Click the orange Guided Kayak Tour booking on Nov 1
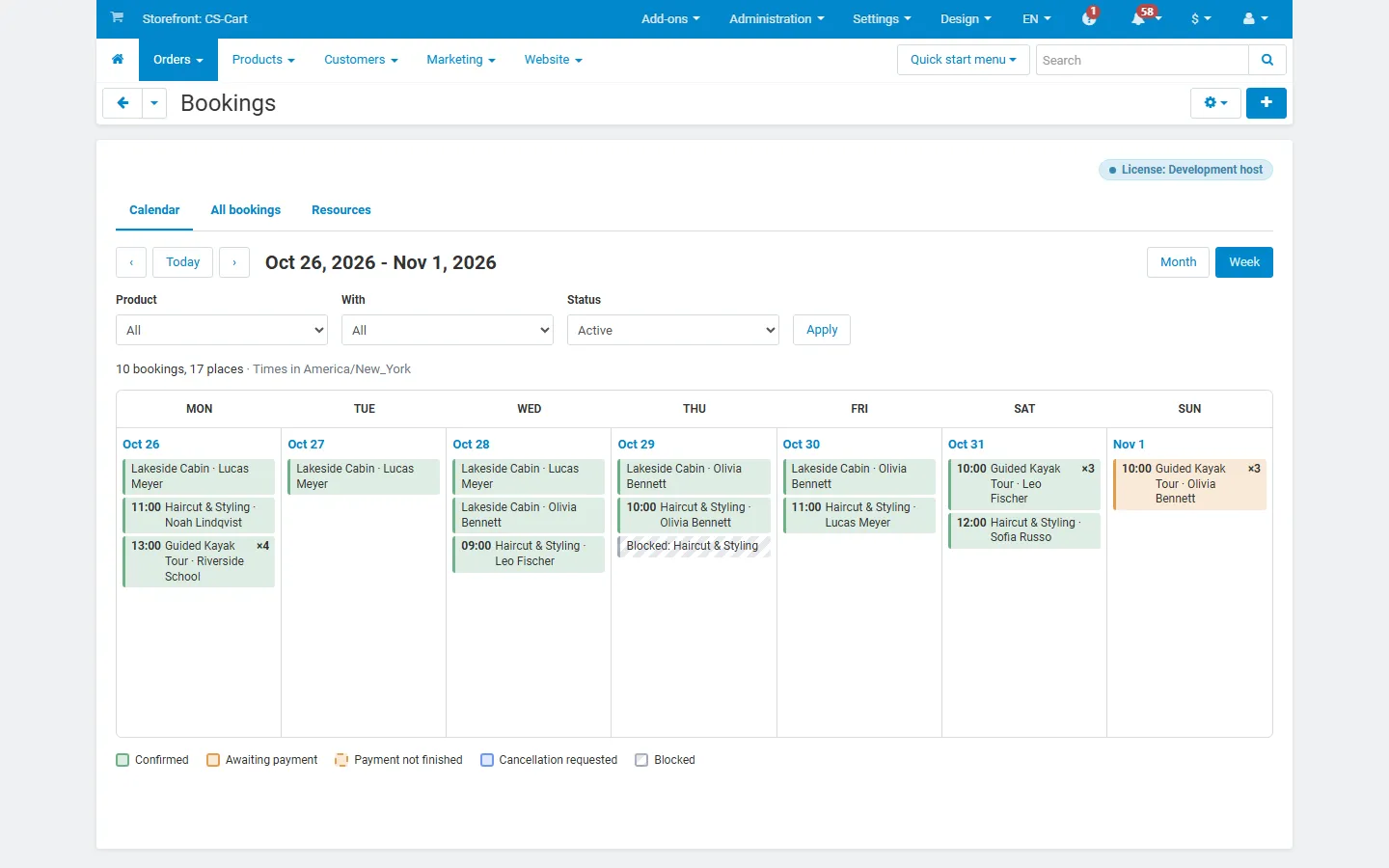Viewport: 1389px width, 868px height. [x=1189, y=484]
